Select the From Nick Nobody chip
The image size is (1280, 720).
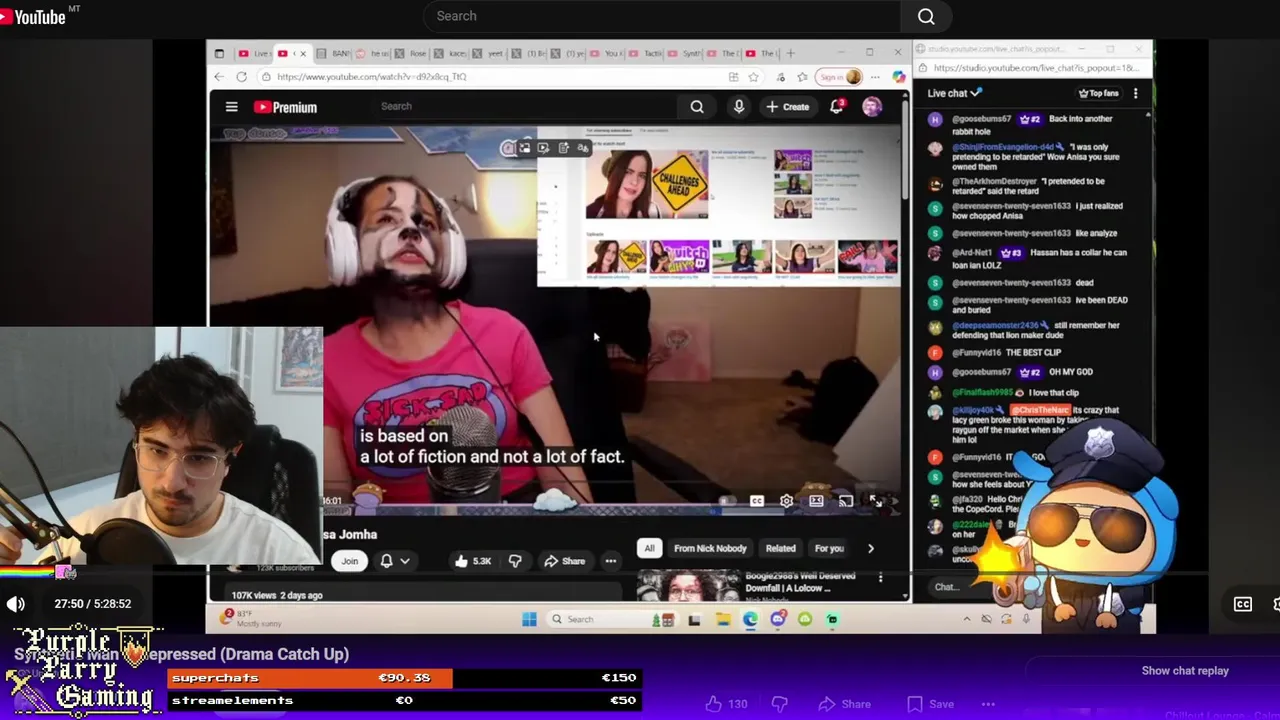(x=710, y=548)
